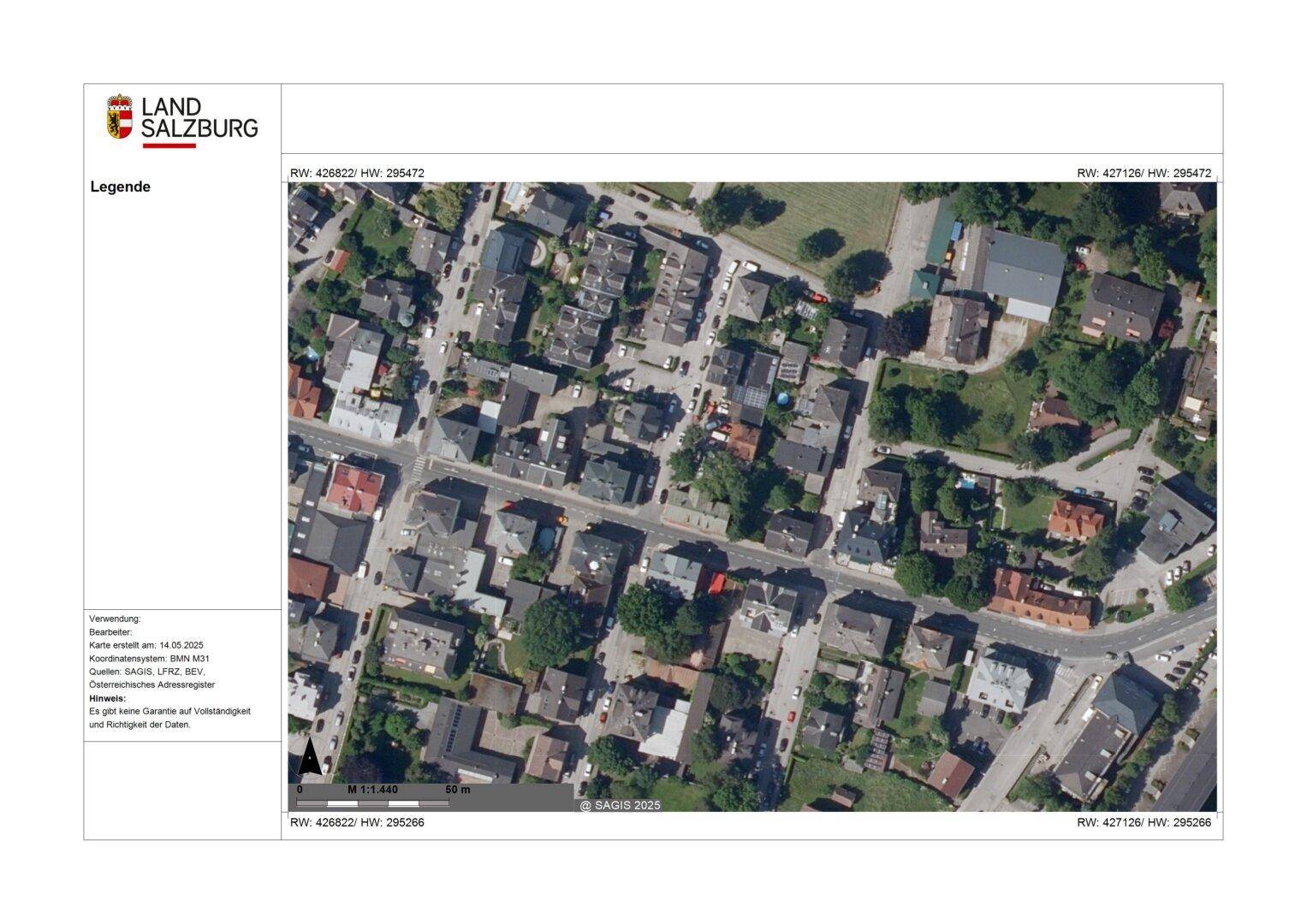
Task: Click bottom-right coordinate RW: 427126/ HW: 295266
Action: 1144,822
